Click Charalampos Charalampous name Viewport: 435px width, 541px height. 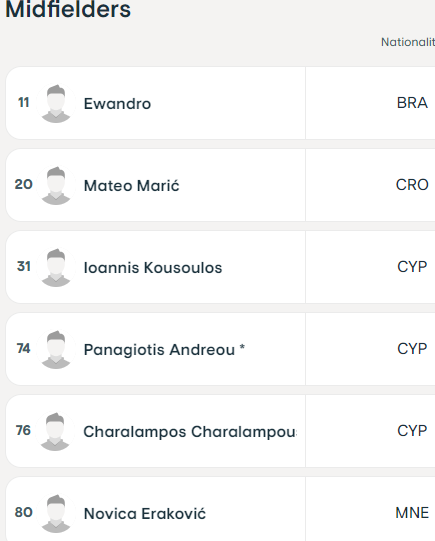coord(190,432)
